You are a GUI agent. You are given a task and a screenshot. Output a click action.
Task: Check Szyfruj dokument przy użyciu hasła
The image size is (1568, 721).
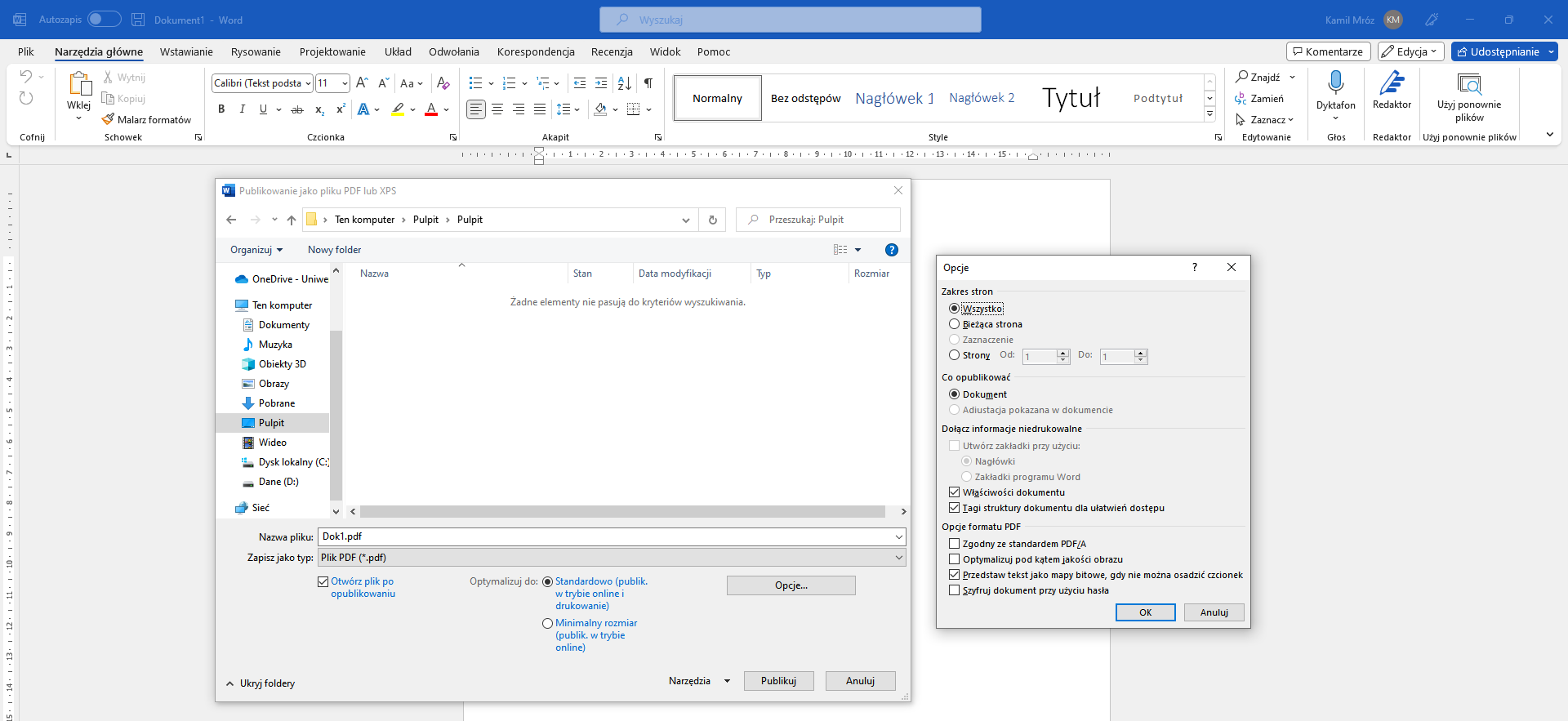[954, 590]
